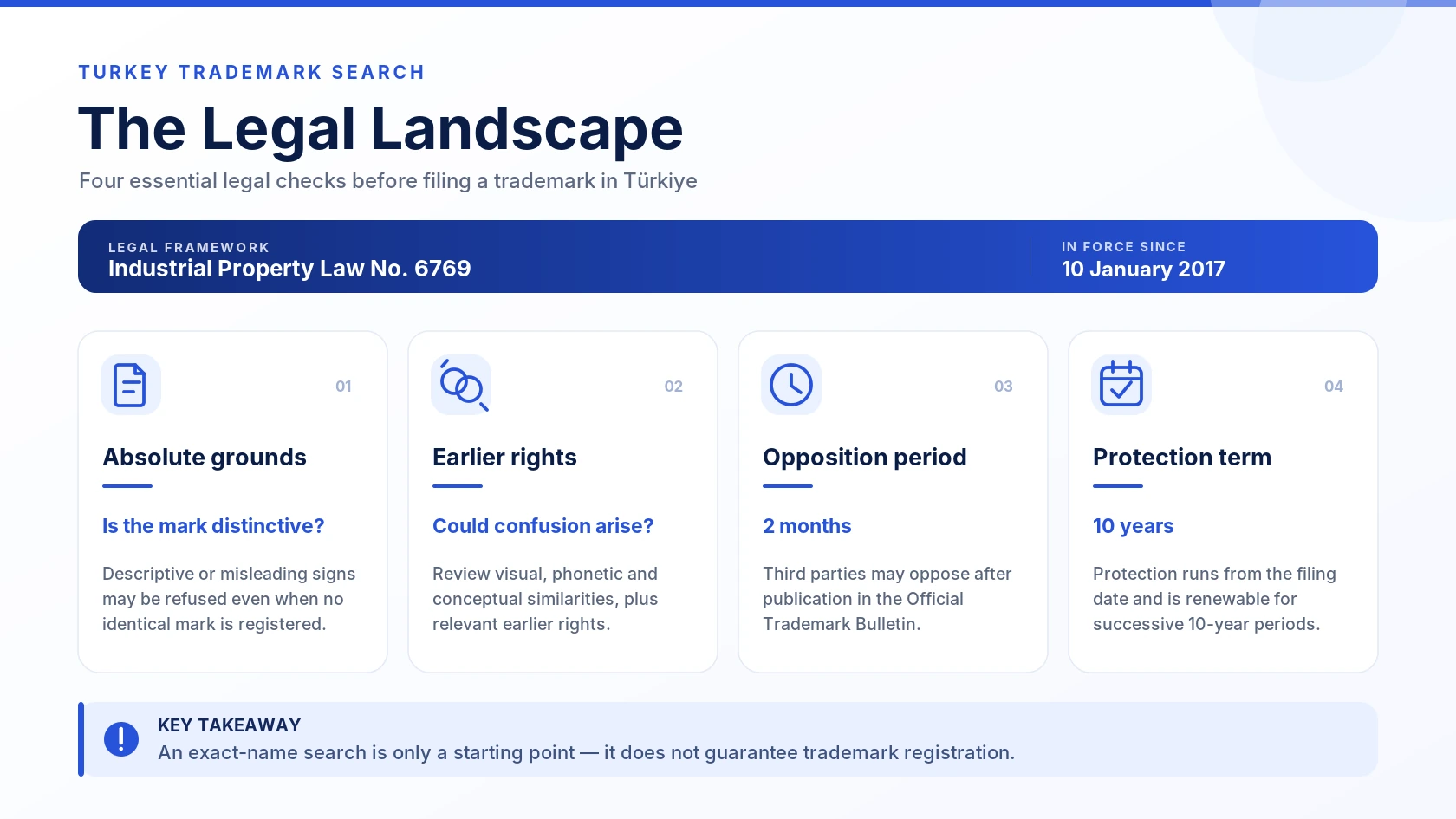Click the magnifier icon on Earlier rights card
The width and height of the screenshot is (1456, 819).
coord(461,385)
